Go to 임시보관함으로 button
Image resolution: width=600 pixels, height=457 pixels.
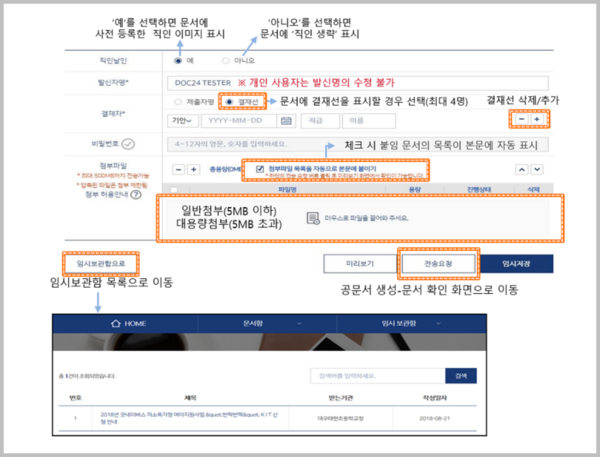[101, 263]
